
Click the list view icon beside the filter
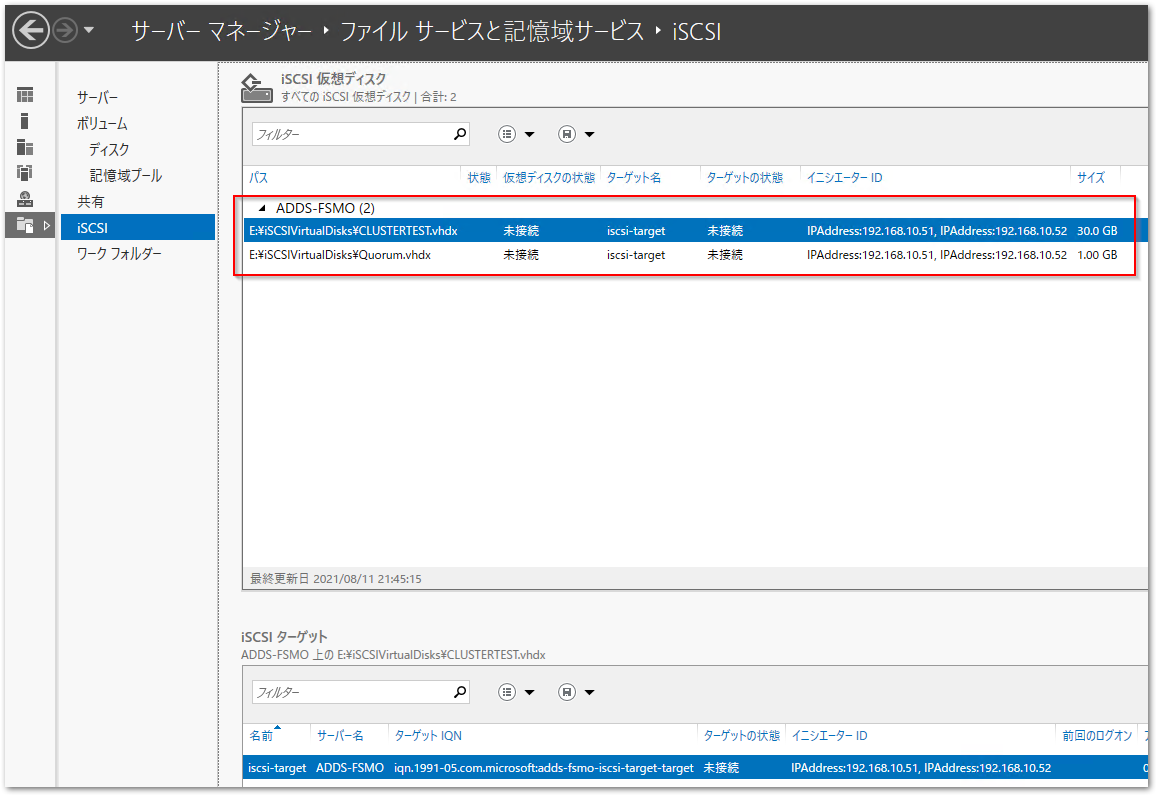pyautogui.click(x=505, y=133)
